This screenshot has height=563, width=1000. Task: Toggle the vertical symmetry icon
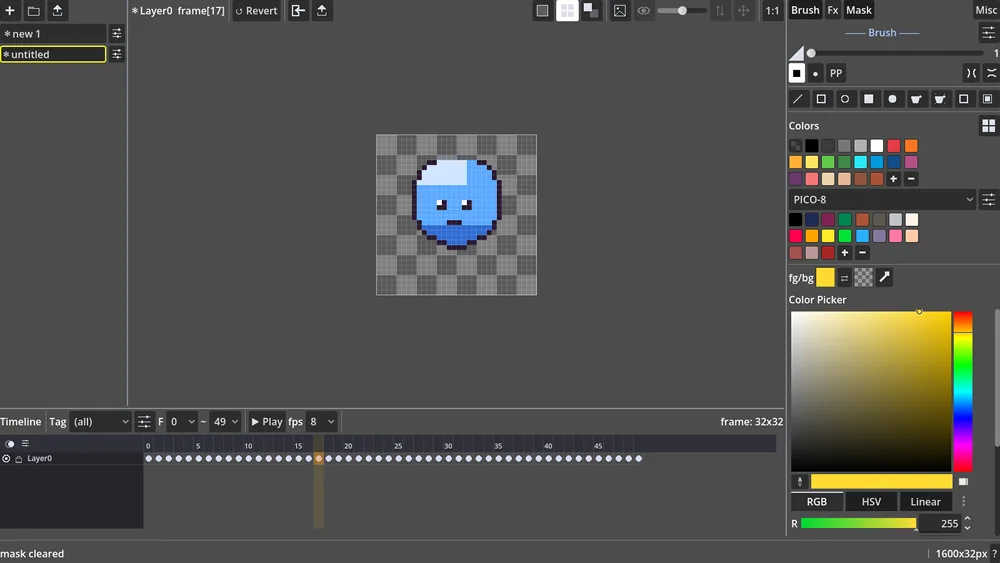pyautogui.click(x=992, y=73)
